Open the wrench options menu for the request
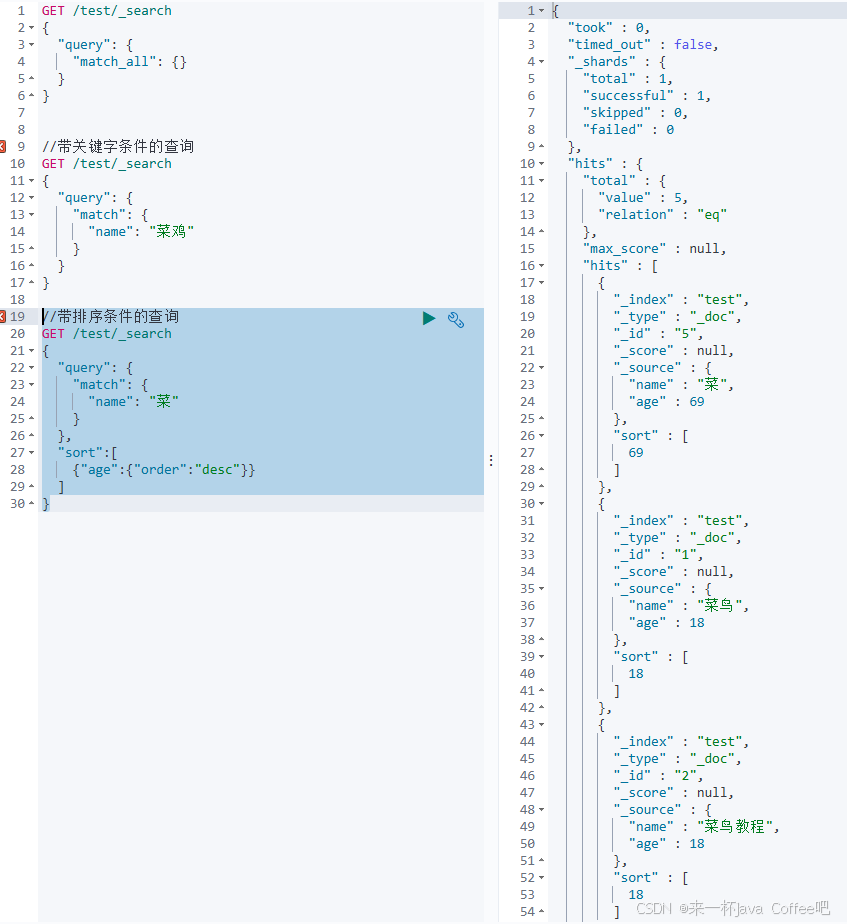847x924 pixels. [x=456, y=319]
